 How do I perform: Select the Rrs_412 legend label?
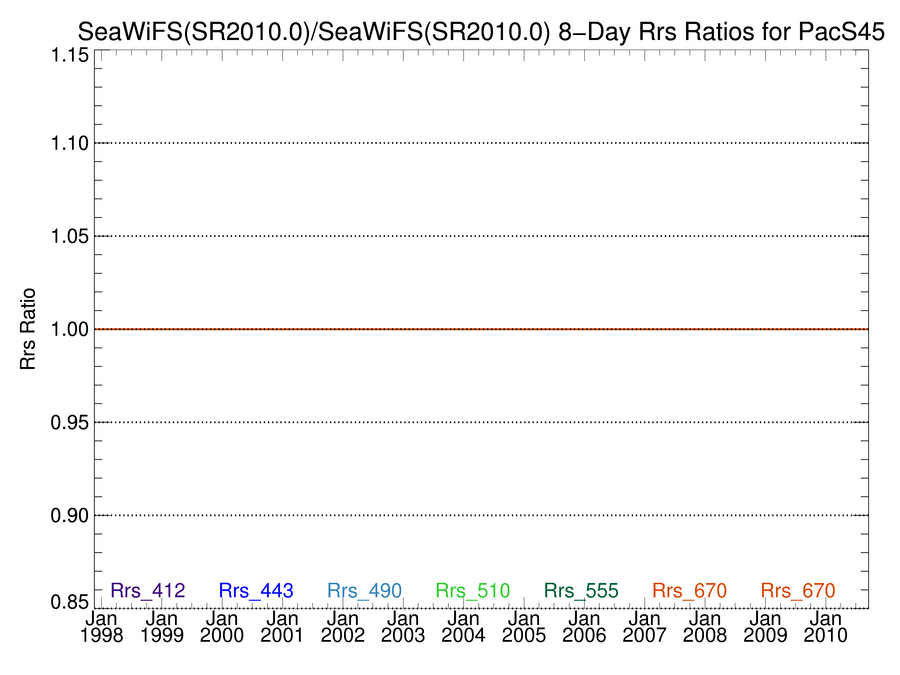(x=148, y=590)
